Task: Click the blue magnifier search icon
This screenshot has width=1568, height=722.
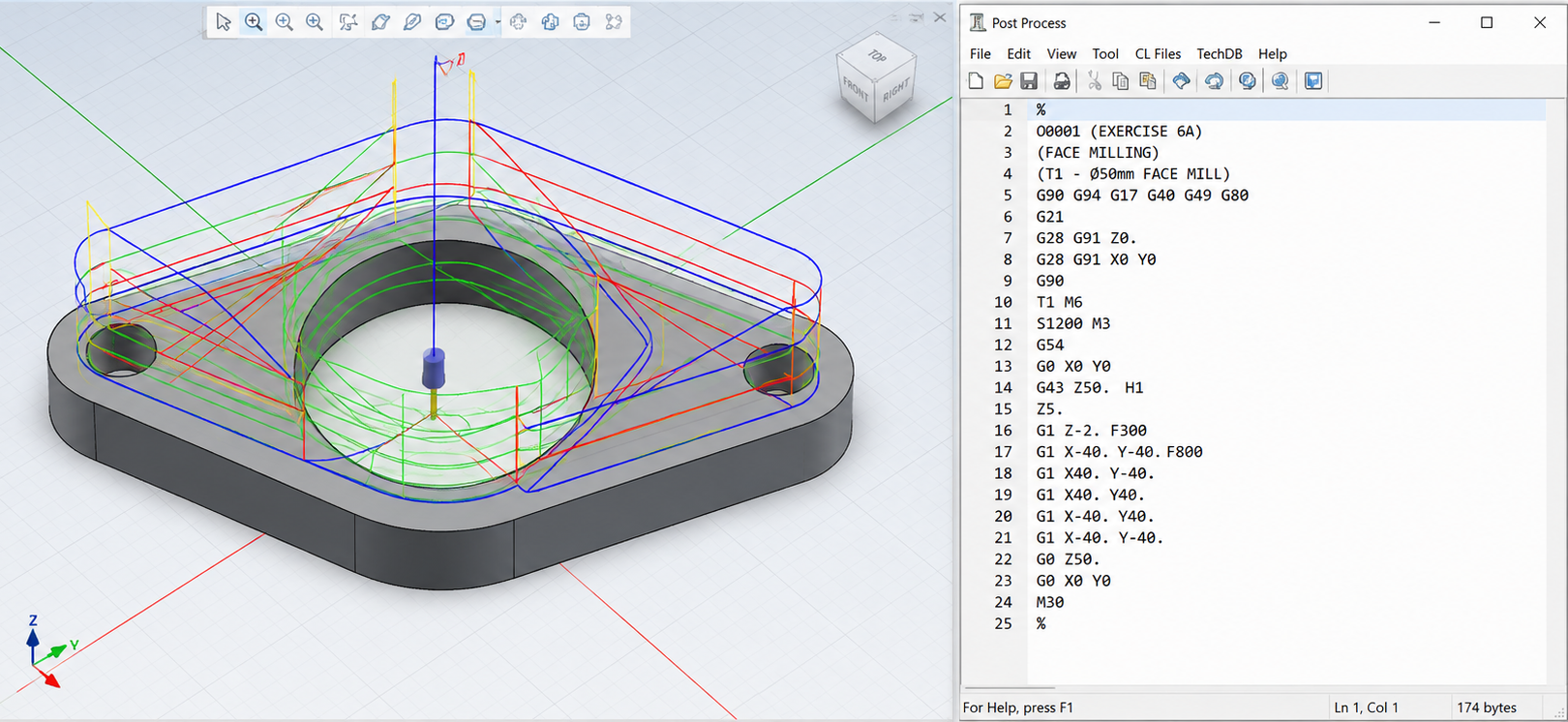Action: 1280,81
